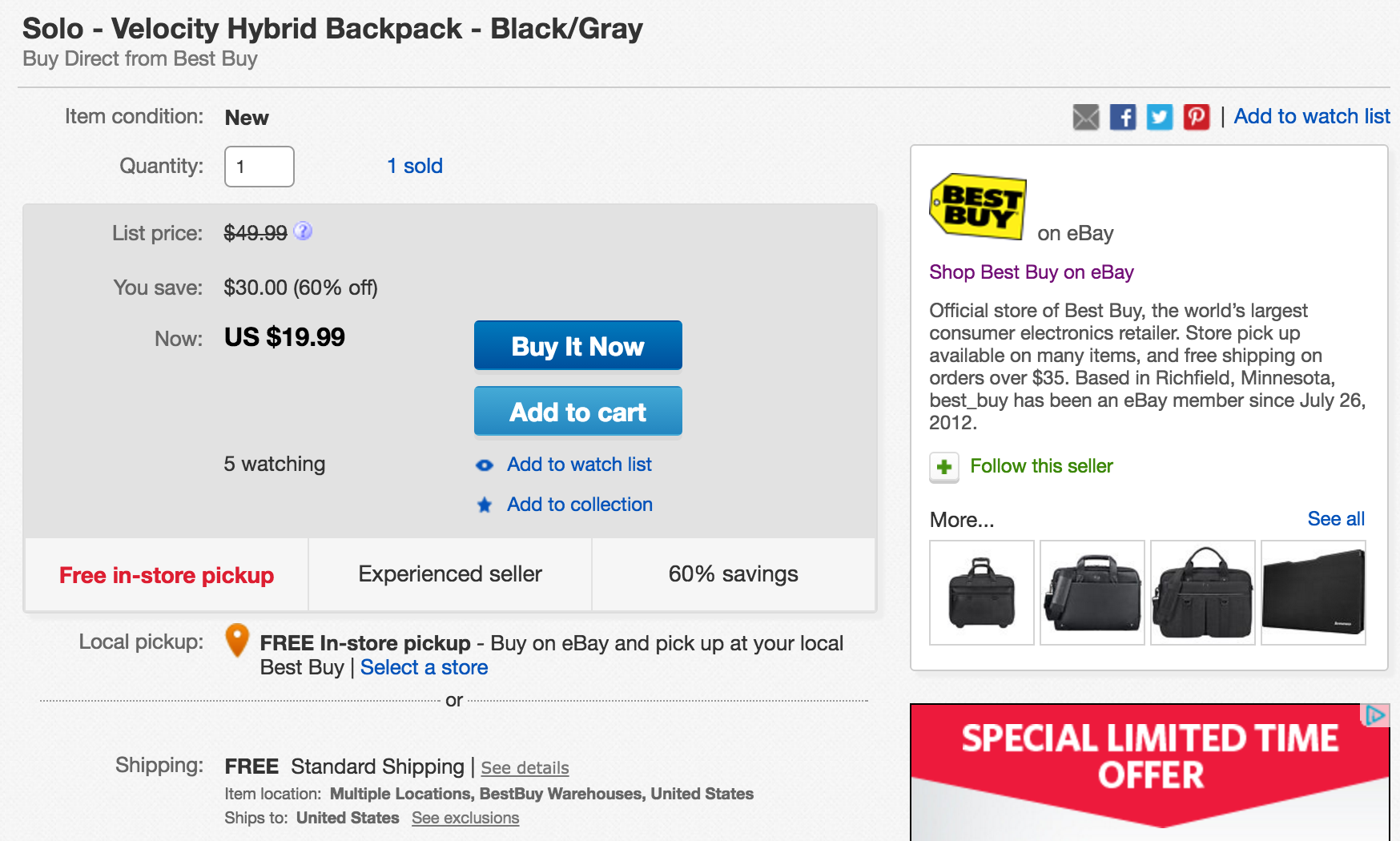Share the listing via email envelope icon
Screen dimensions: 1400x841
tap(1085, 117)
